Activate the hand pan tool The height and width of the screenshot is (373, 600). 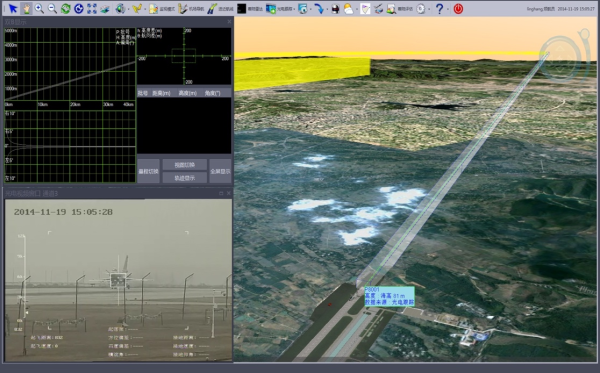coord(26,8)
